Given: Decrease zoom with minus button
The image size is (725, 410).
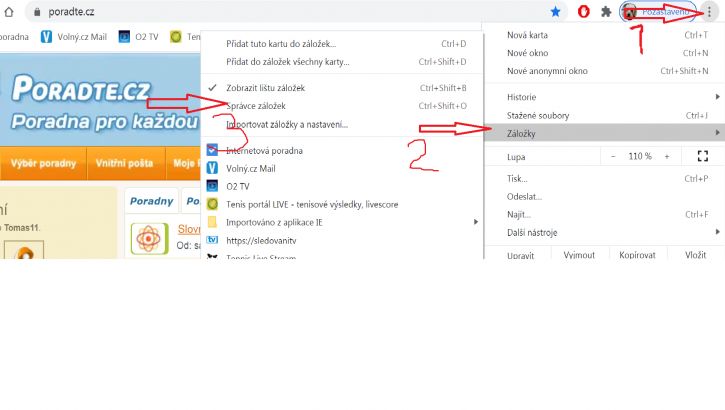Looking at the screenshot, I should (x=613, y=157).
